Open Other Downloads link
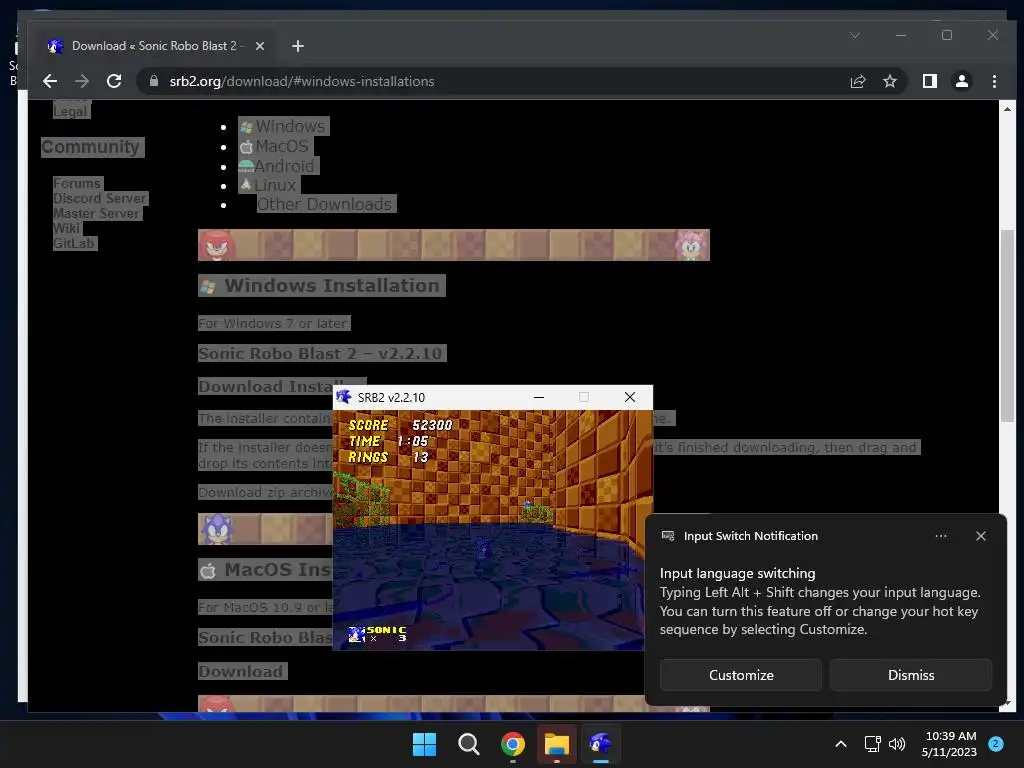This screenshot has height=768, width=1024. pyautogui.click(x=325, y=204)
